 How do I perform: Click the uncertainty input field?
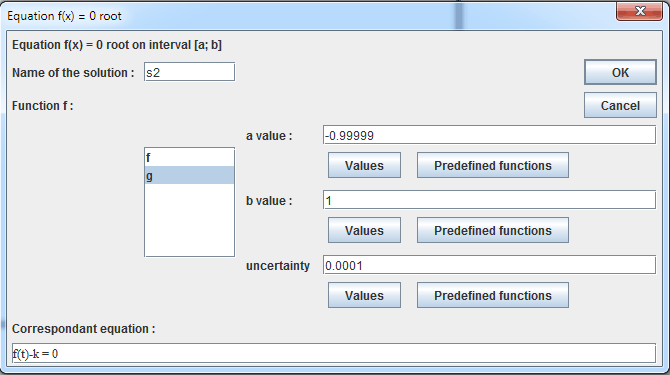coord(489,265)
